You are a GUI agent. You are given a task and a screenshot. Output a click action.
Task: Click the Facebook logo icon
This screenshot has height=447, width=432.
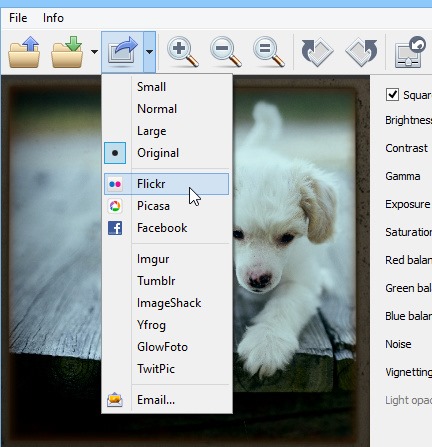coord(115,228)
